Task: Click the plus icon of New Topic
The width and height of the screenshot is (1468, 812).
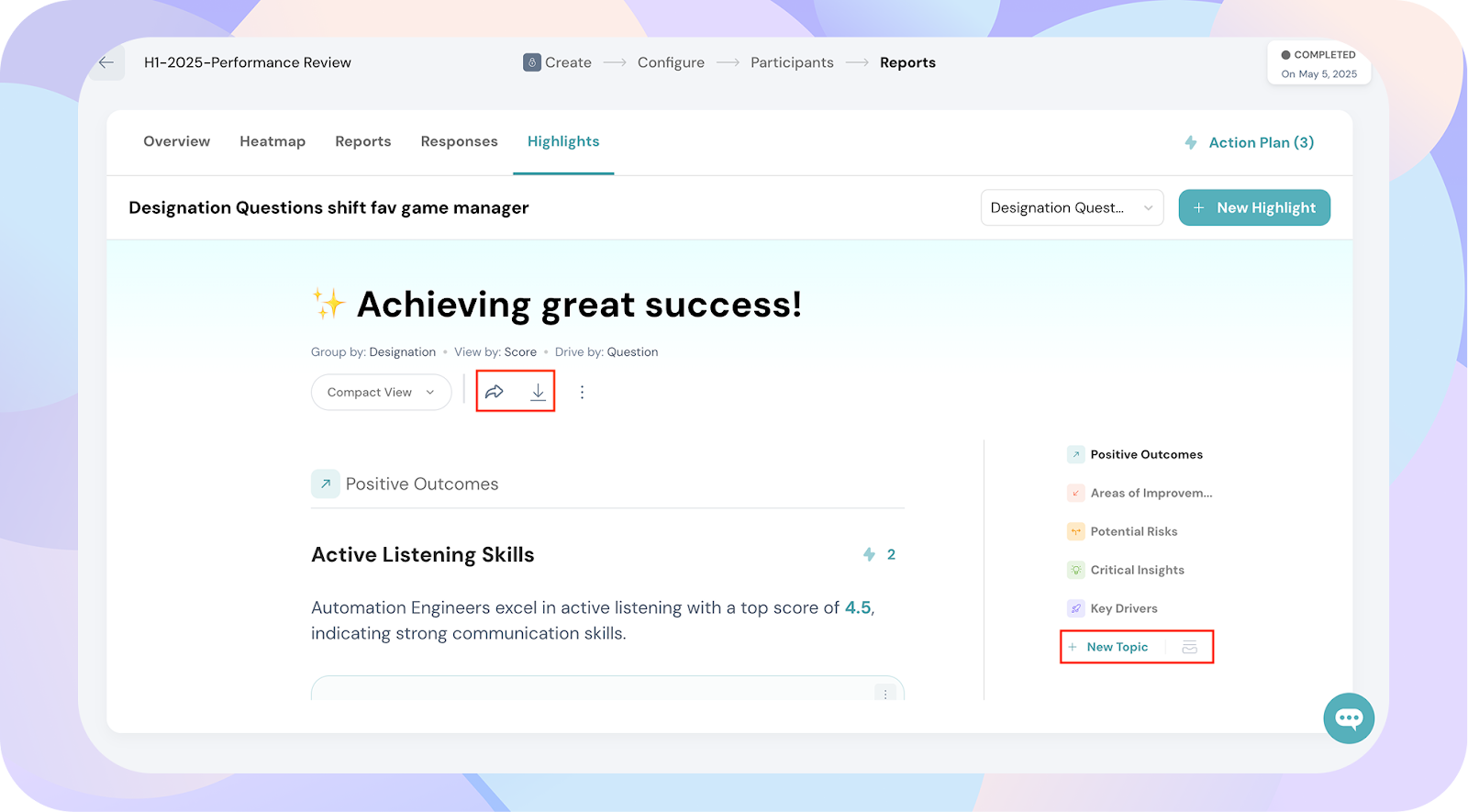Action: point(1073,647)
